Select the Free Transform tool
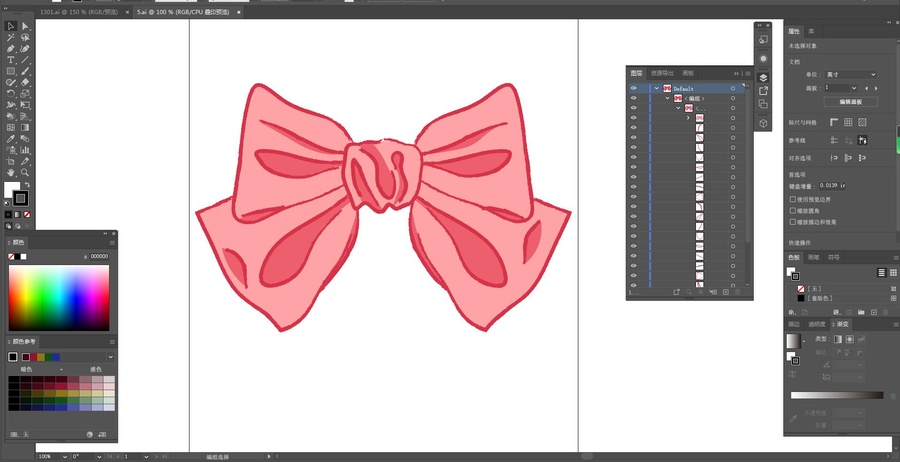 click(x=25, y=105)
